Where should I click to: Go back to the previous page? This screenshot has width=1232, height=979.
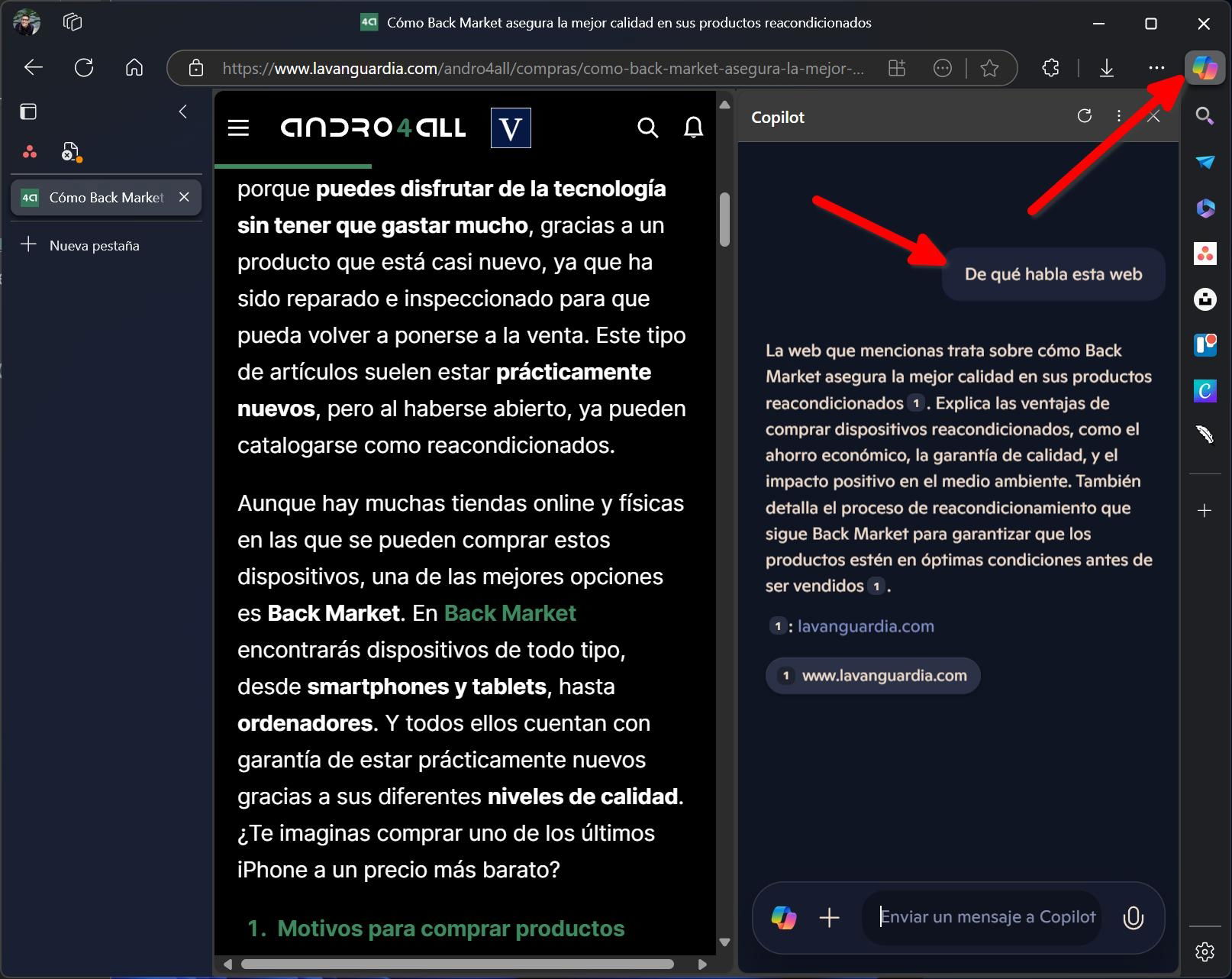(33, 68)
